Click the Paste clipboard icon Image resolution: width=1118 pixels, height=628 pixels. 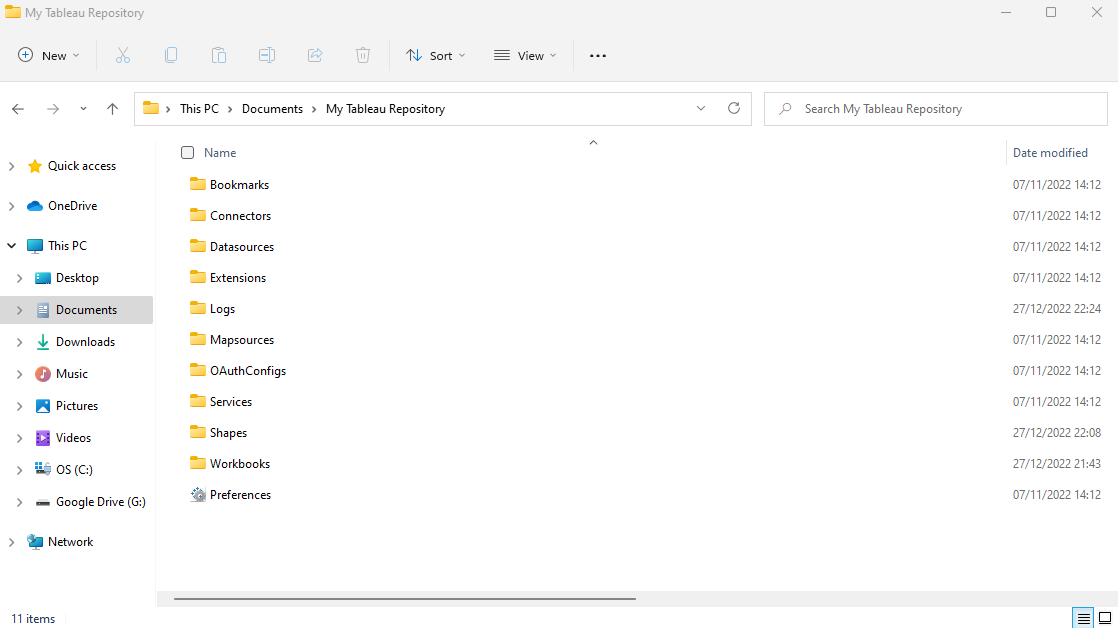point(219,56)
